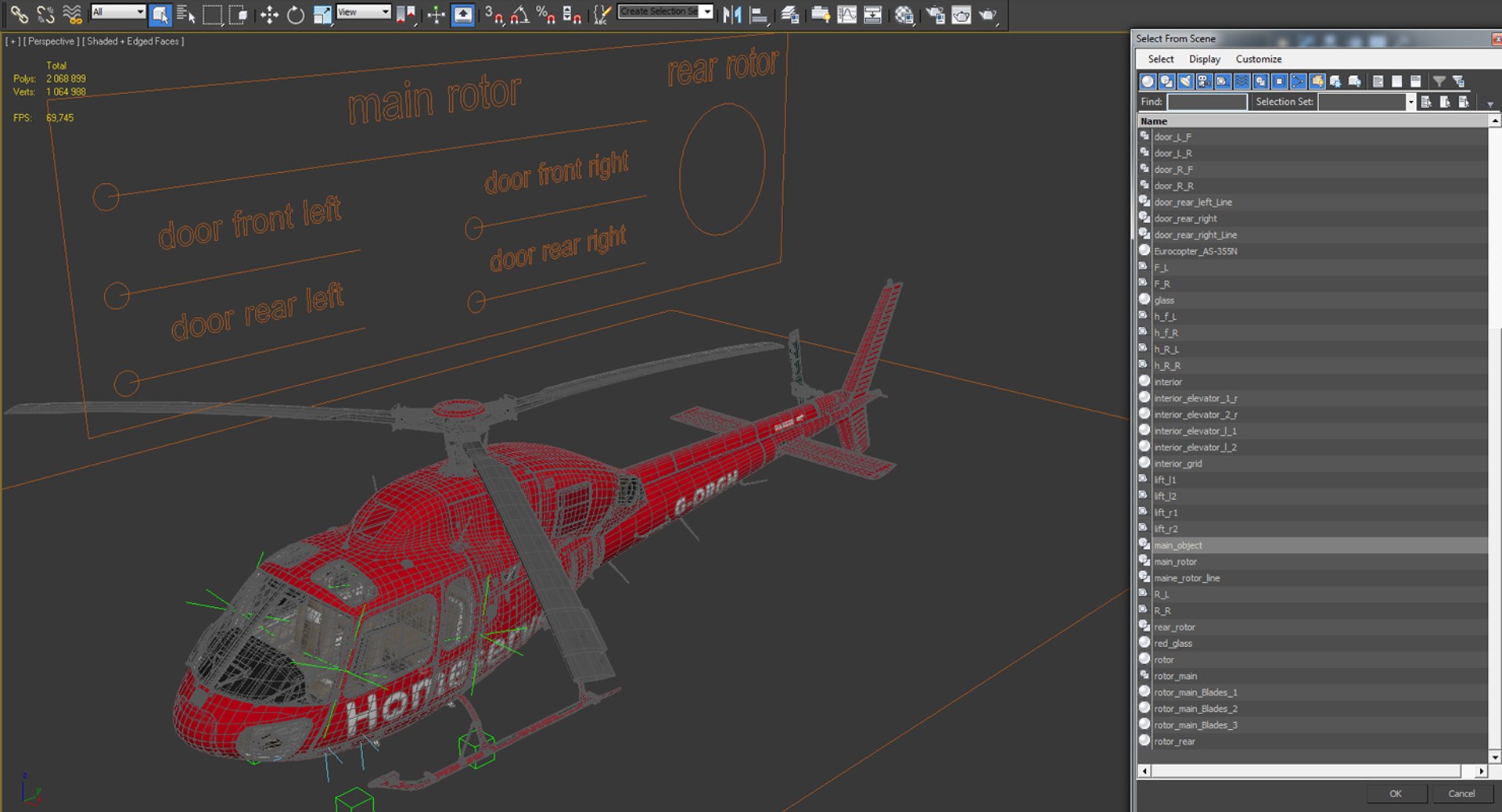Select the Select and Link tool
The width and height of the screenshot is (1502, 812).
point(19,13)
